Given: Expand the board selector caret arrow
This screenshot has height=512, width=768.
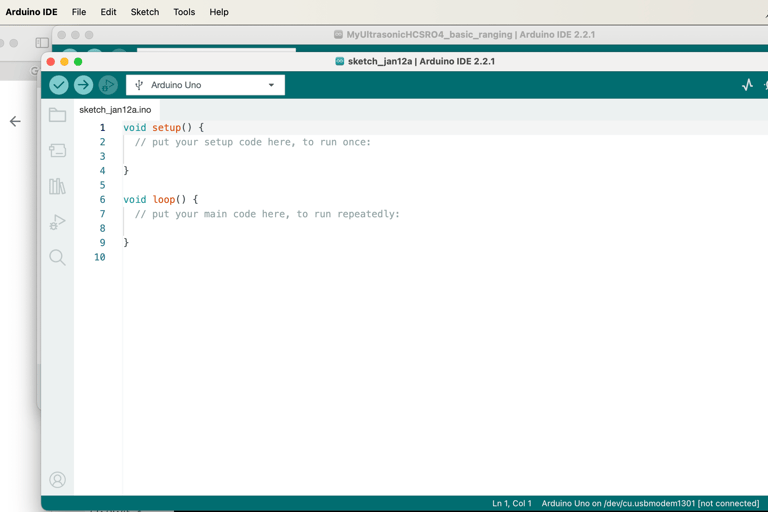Looking at the screenshot, I should [271, 85].
